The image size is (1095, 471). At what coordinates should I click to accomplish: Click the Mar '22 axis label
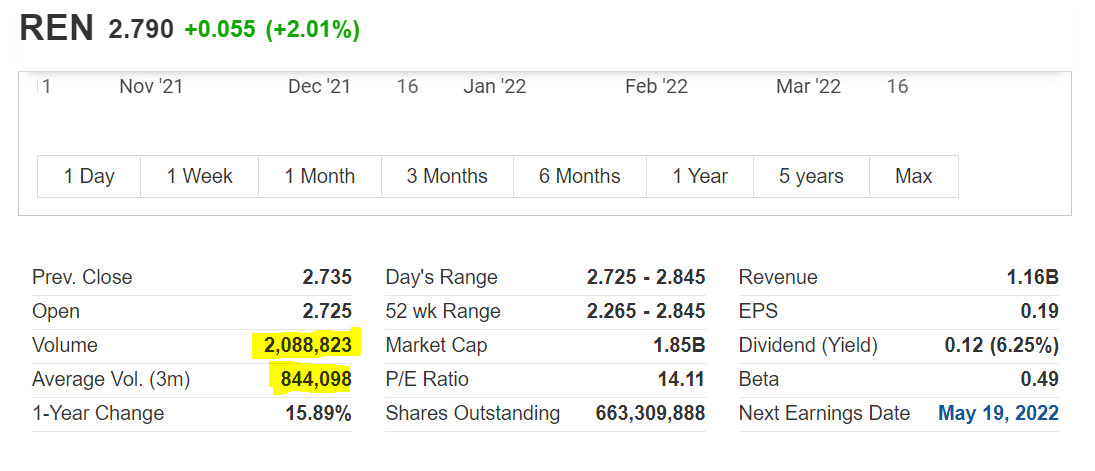808,87
